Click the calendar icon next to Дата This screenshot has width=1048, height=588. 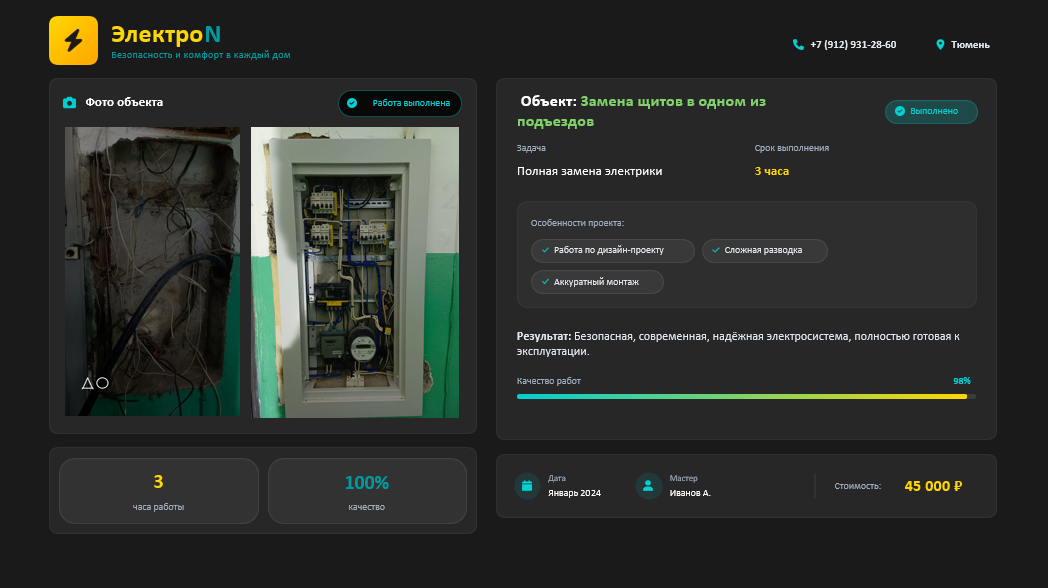pyautogui.click(x=527, y=486)
